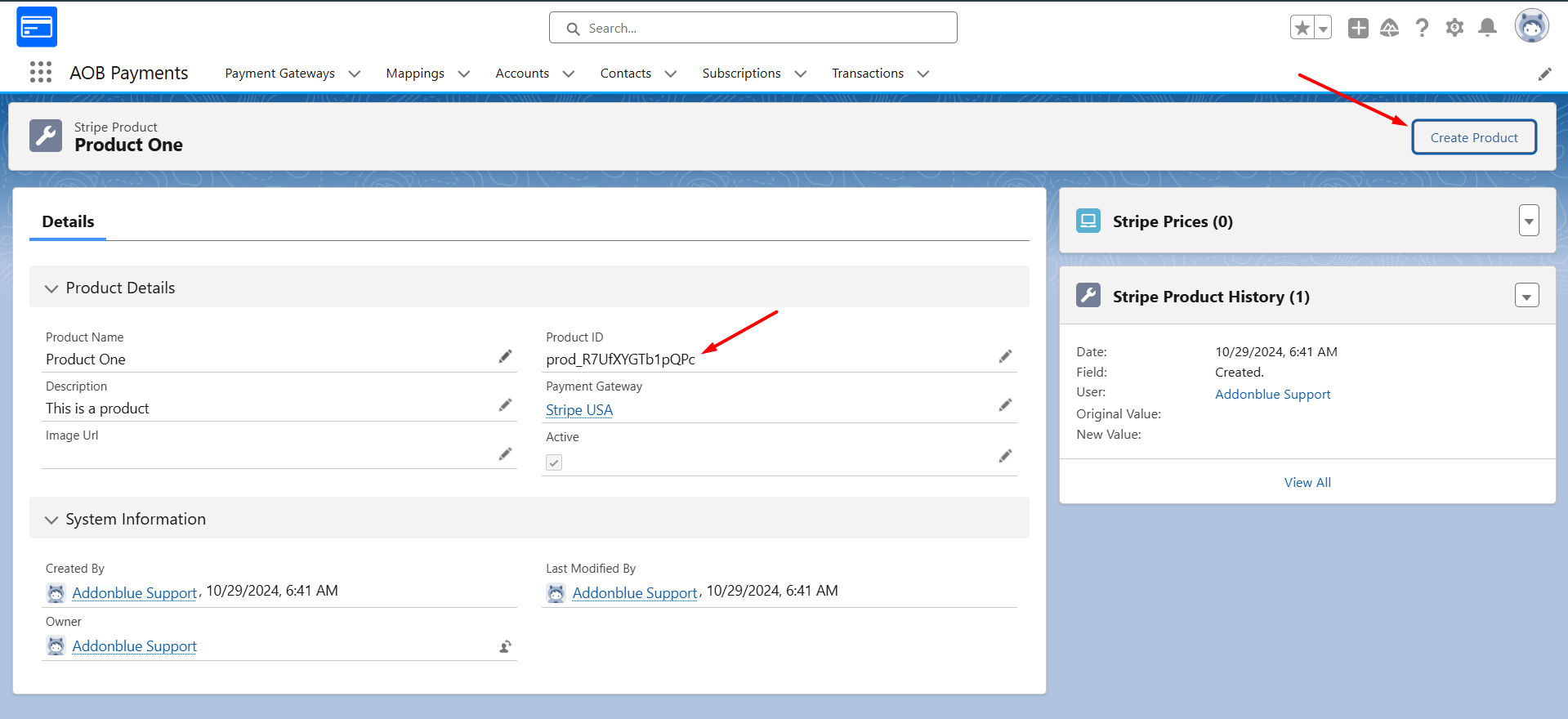Open the Accounts tab
Image resolution: width=1568 pixels, height=719 pixels.
(x=522, y=74)
